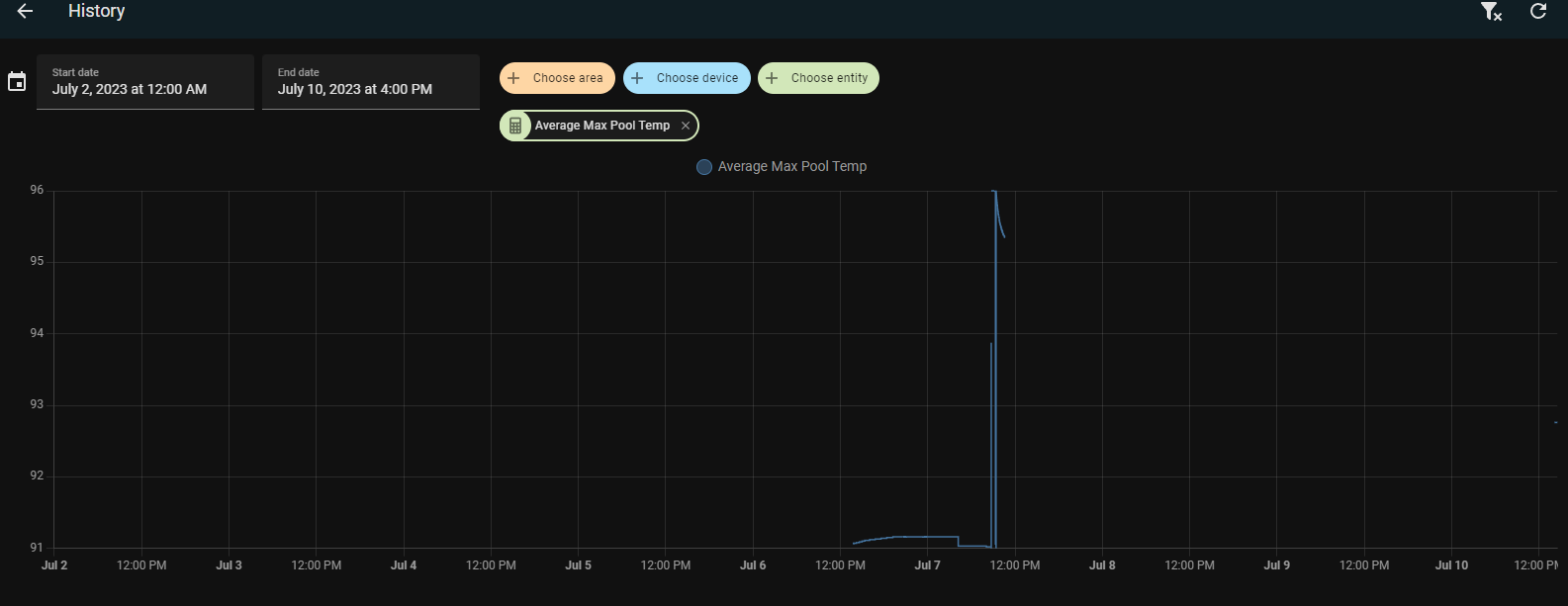Open the calendar date range picker icon
This screenshot has width=1568, height=606.
click(x=17, y=82)
